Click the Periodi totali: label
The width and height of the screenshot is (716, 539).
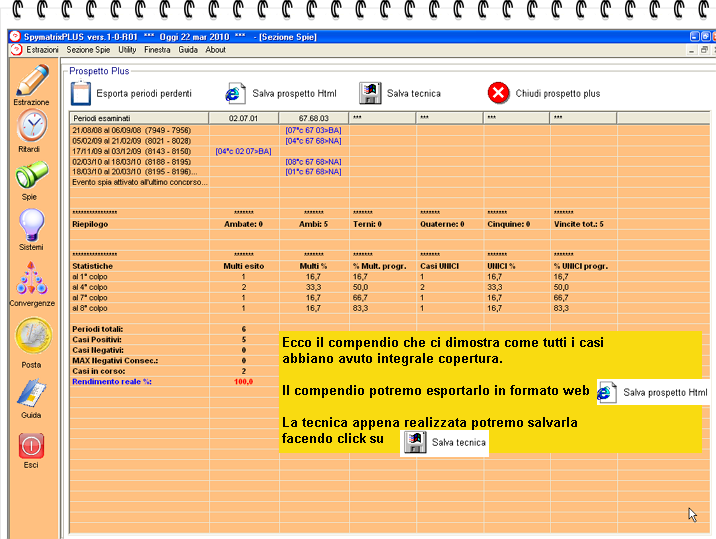pyautogui.click(x=97, y=329)
